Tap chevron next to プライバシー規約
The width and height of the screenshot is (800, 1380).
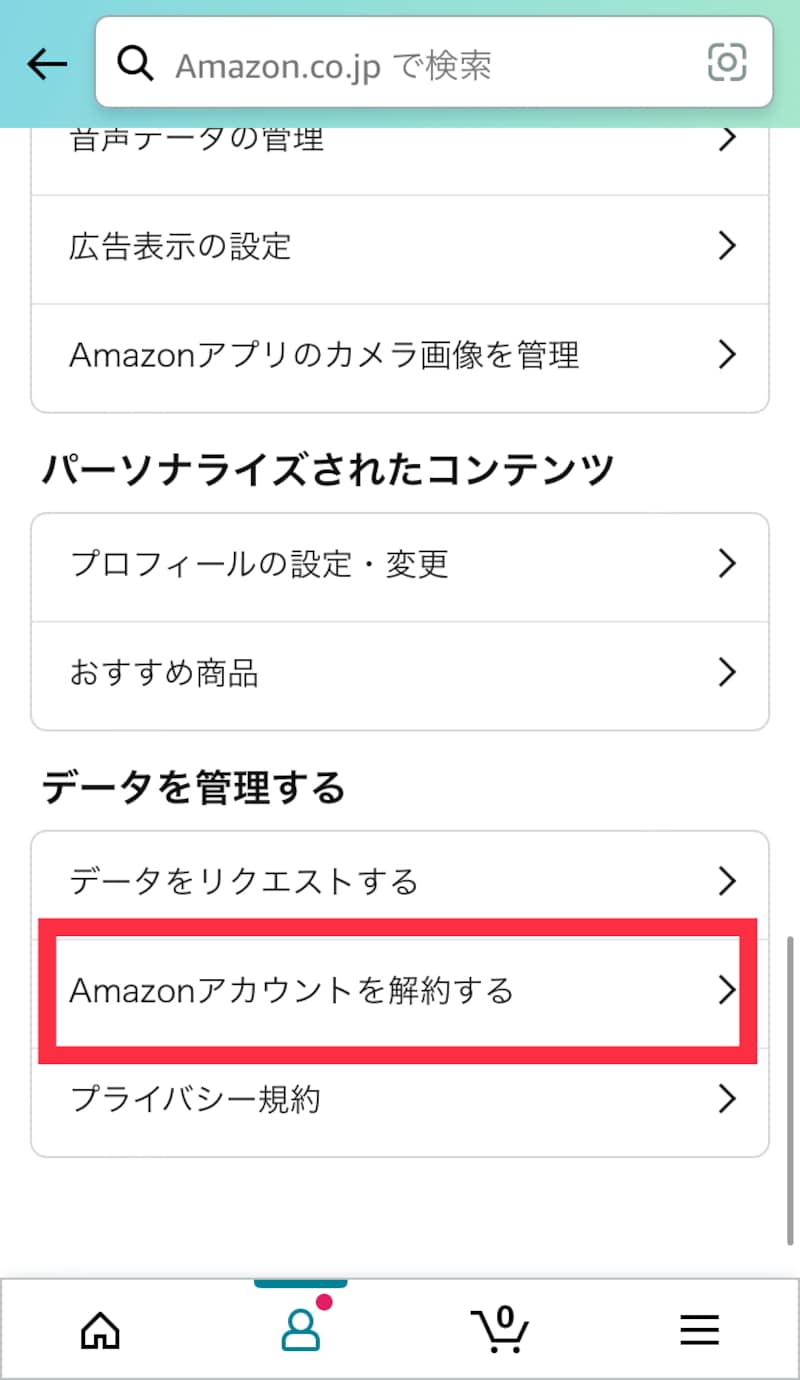coord(727,1100)
